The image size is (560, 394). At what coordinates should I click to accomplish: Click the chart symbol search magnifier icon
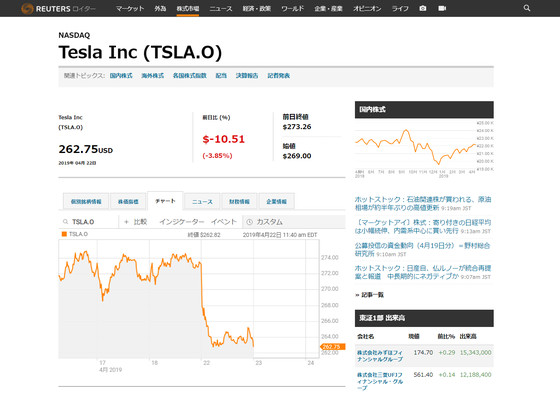tap(65, 222)
